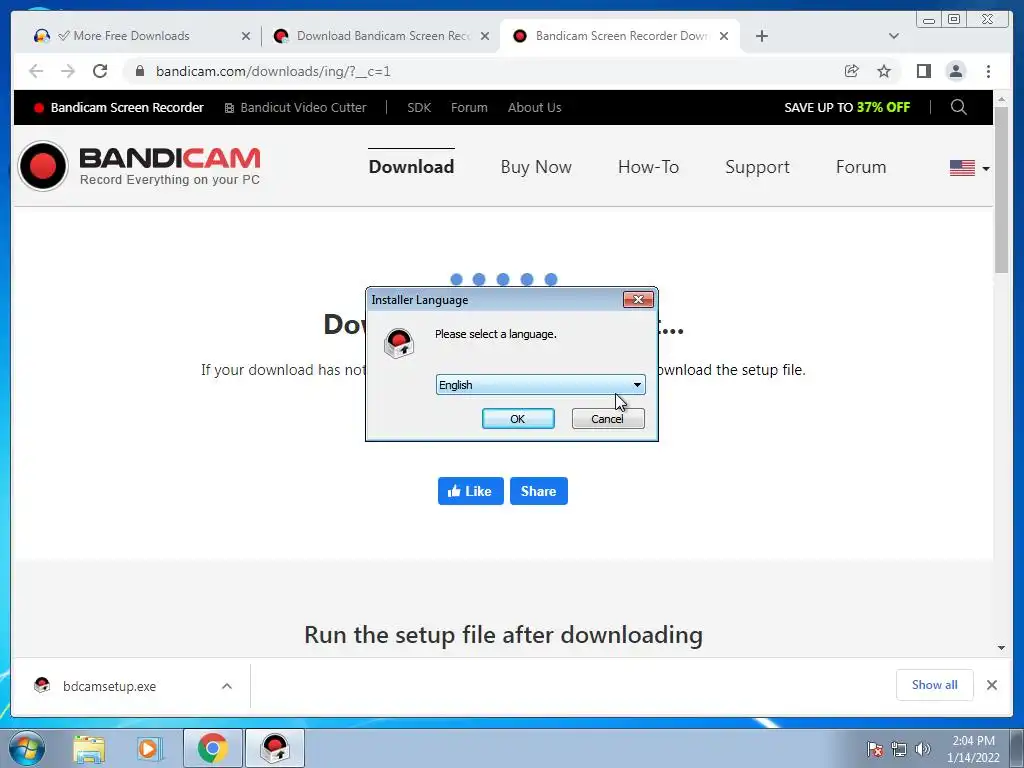Screen dimensions: 1024x768
Task: Expand the English language combo box
Action: coord(540,385)
